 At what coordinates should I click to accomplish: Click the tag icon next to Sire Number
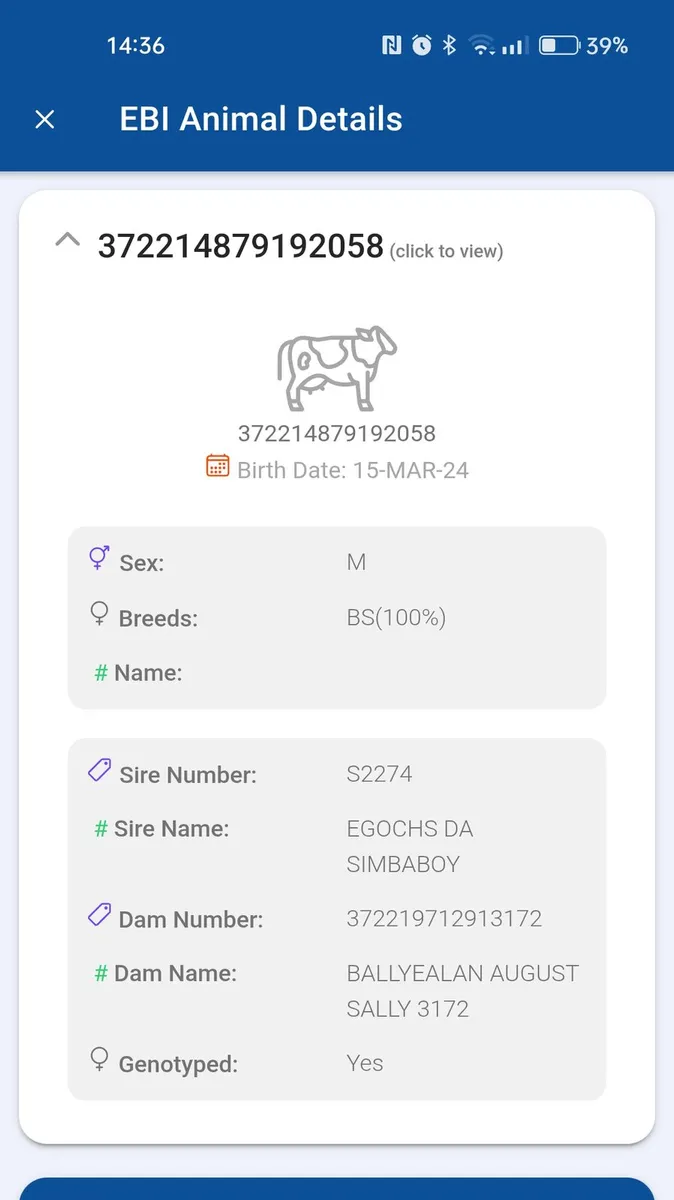click(99, 770)
